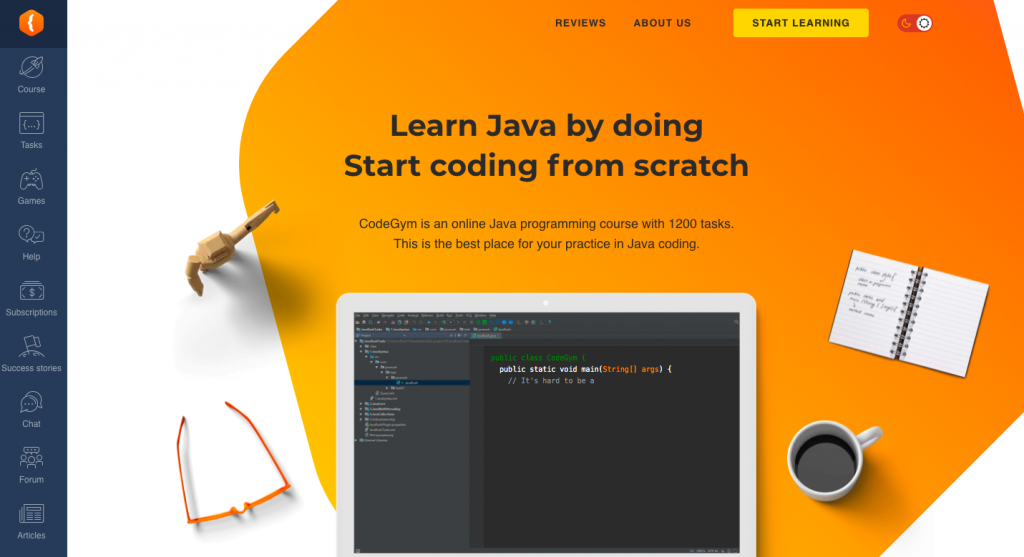Open the Tasks sidebar icon
This screenshot has width=1024, height=557.
coord(32,124)
